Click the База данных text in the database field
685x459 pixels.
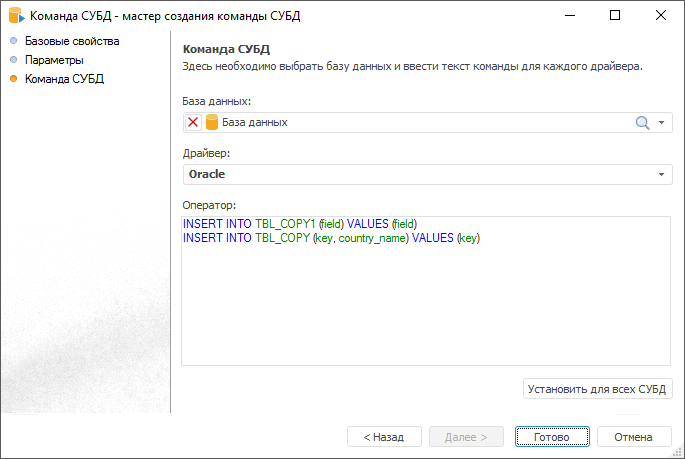click(255, 122)
